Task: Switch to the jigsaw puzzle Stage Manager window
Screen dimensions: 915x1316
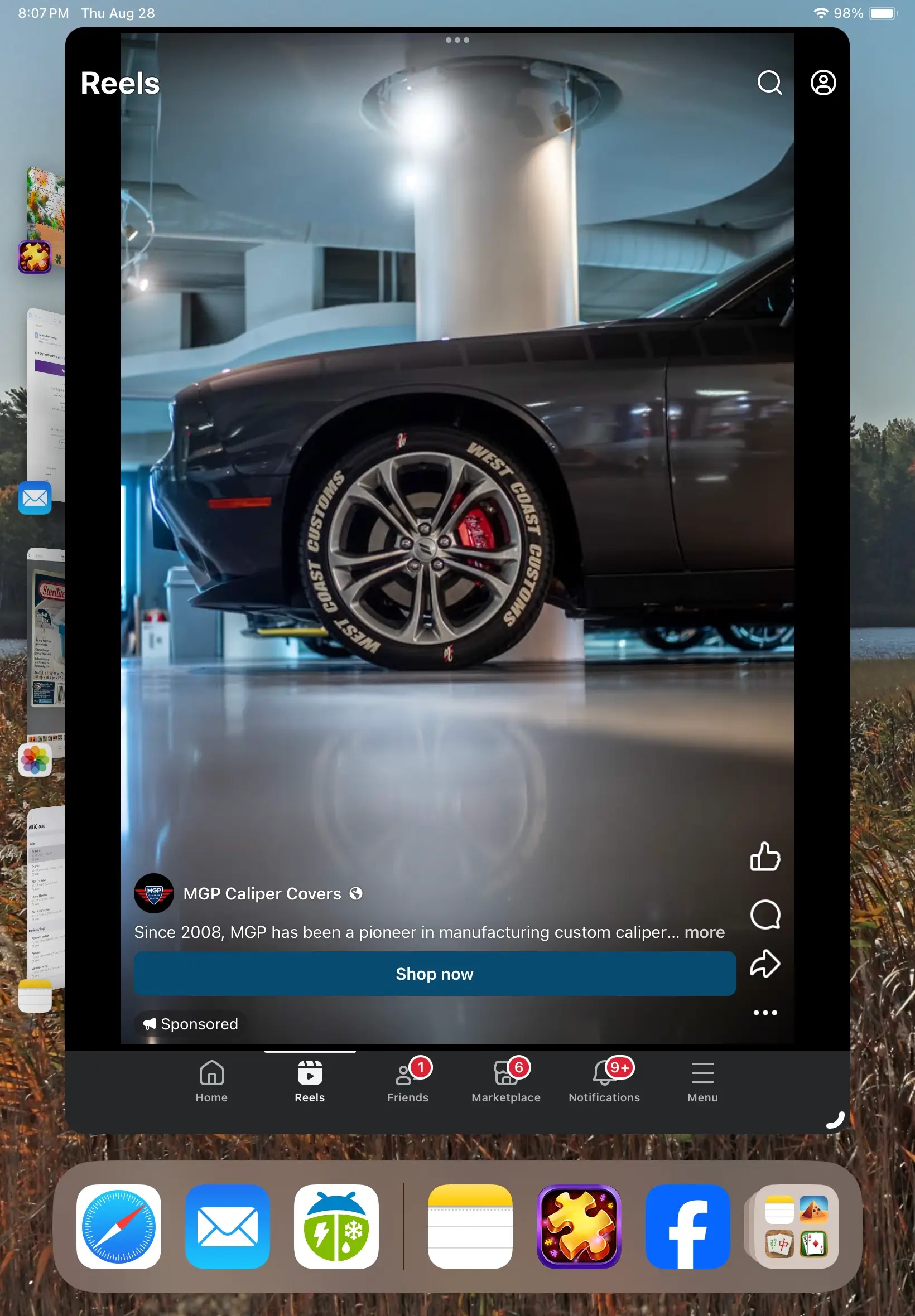Action: coord(44,217)
